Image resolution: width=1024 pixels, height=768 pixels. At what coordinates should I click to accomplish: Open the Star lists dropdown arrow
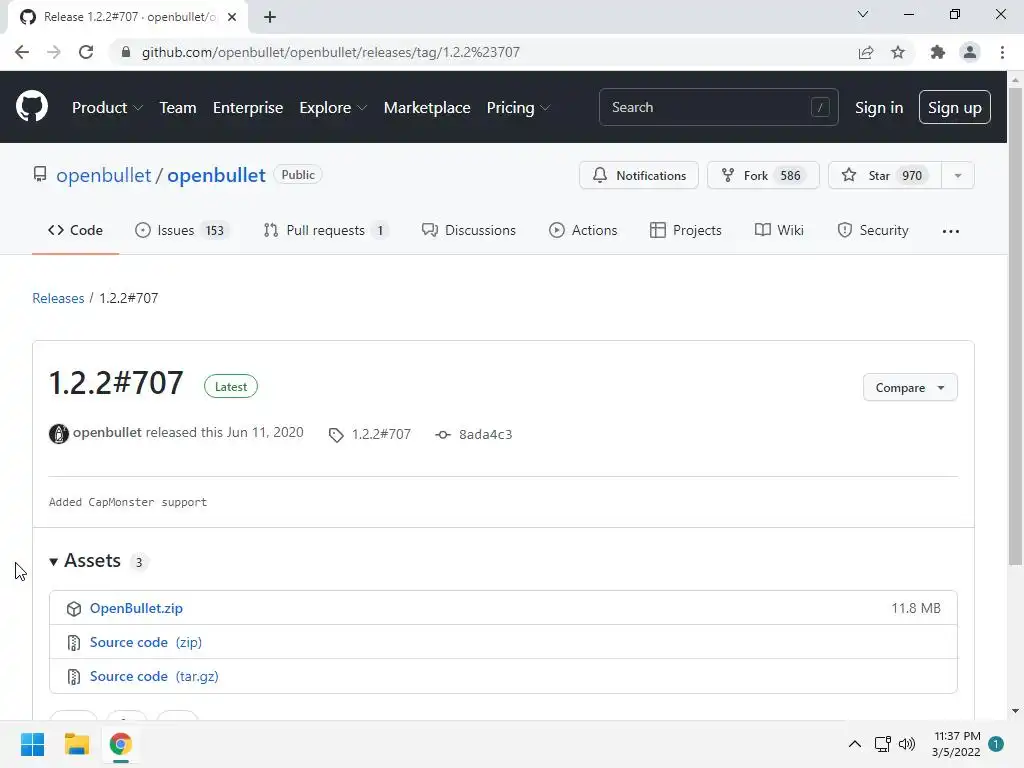[957, 175]
